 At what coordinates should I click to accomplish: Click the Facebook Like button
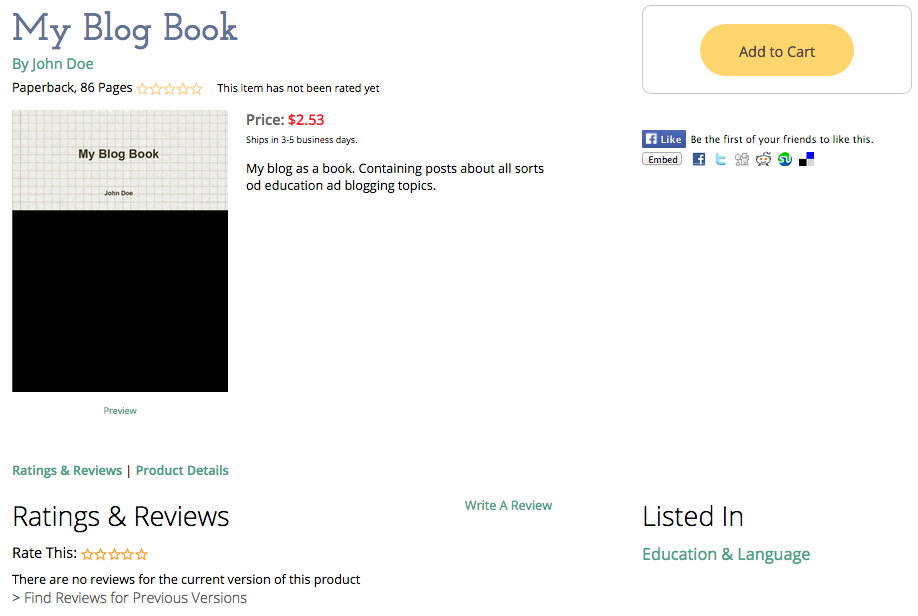663,139
